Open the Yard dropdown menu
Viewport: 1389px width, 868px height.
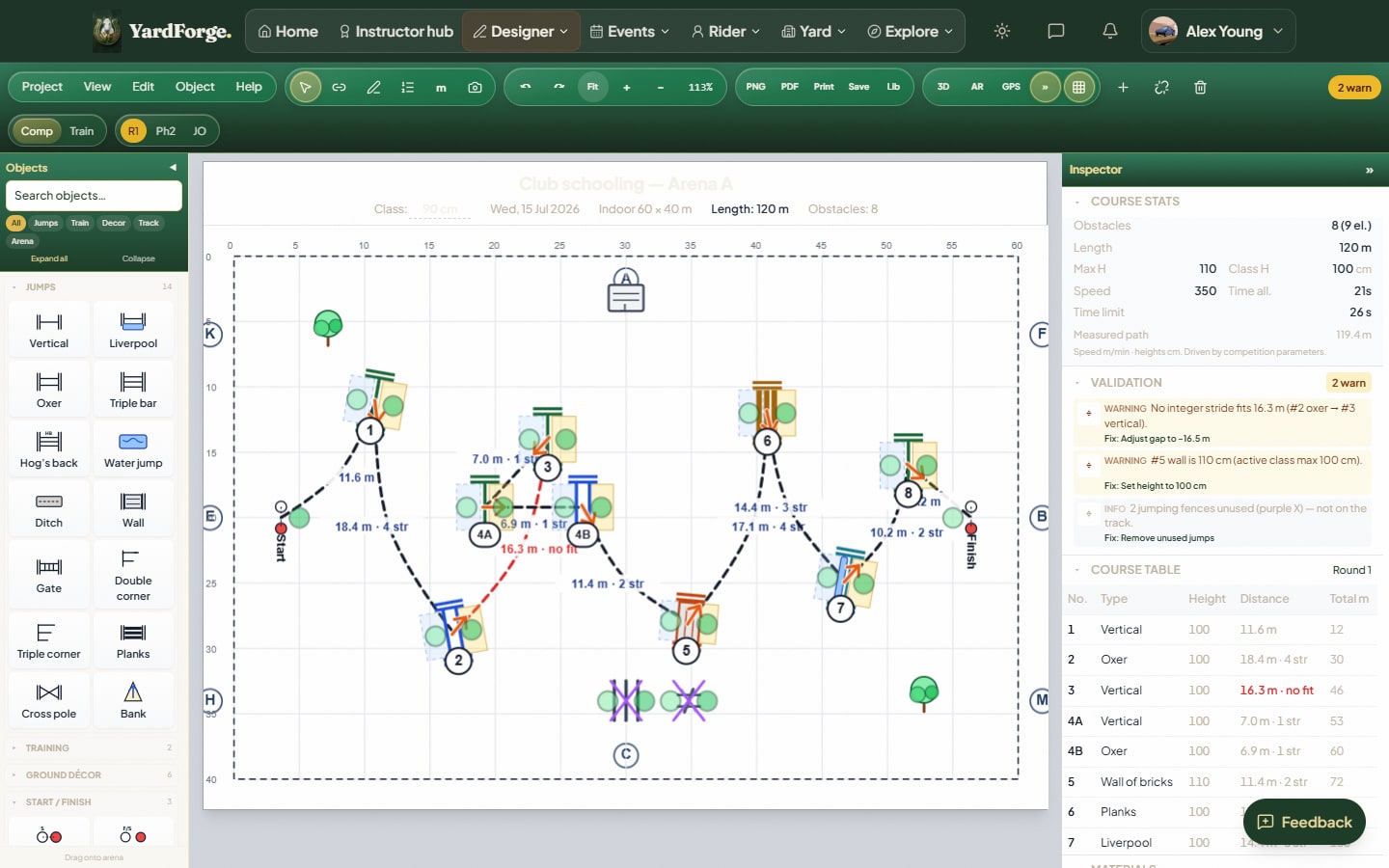(x=813, y=31)
